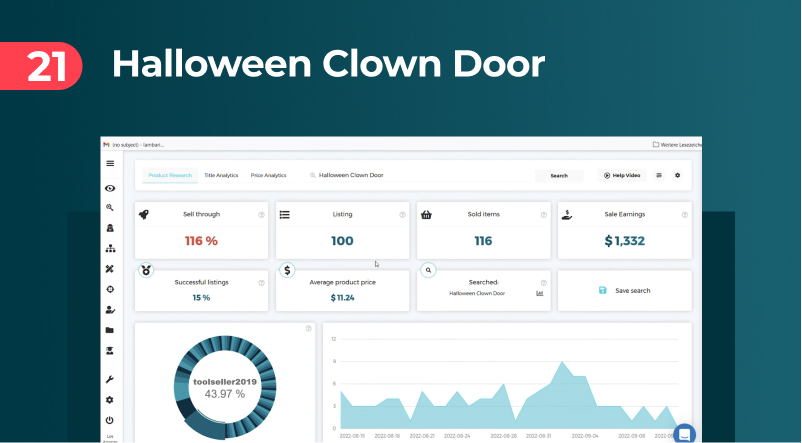Click the filter lines icon next to Help Video
Screen dimensions: 802x443
pos(659,175)
